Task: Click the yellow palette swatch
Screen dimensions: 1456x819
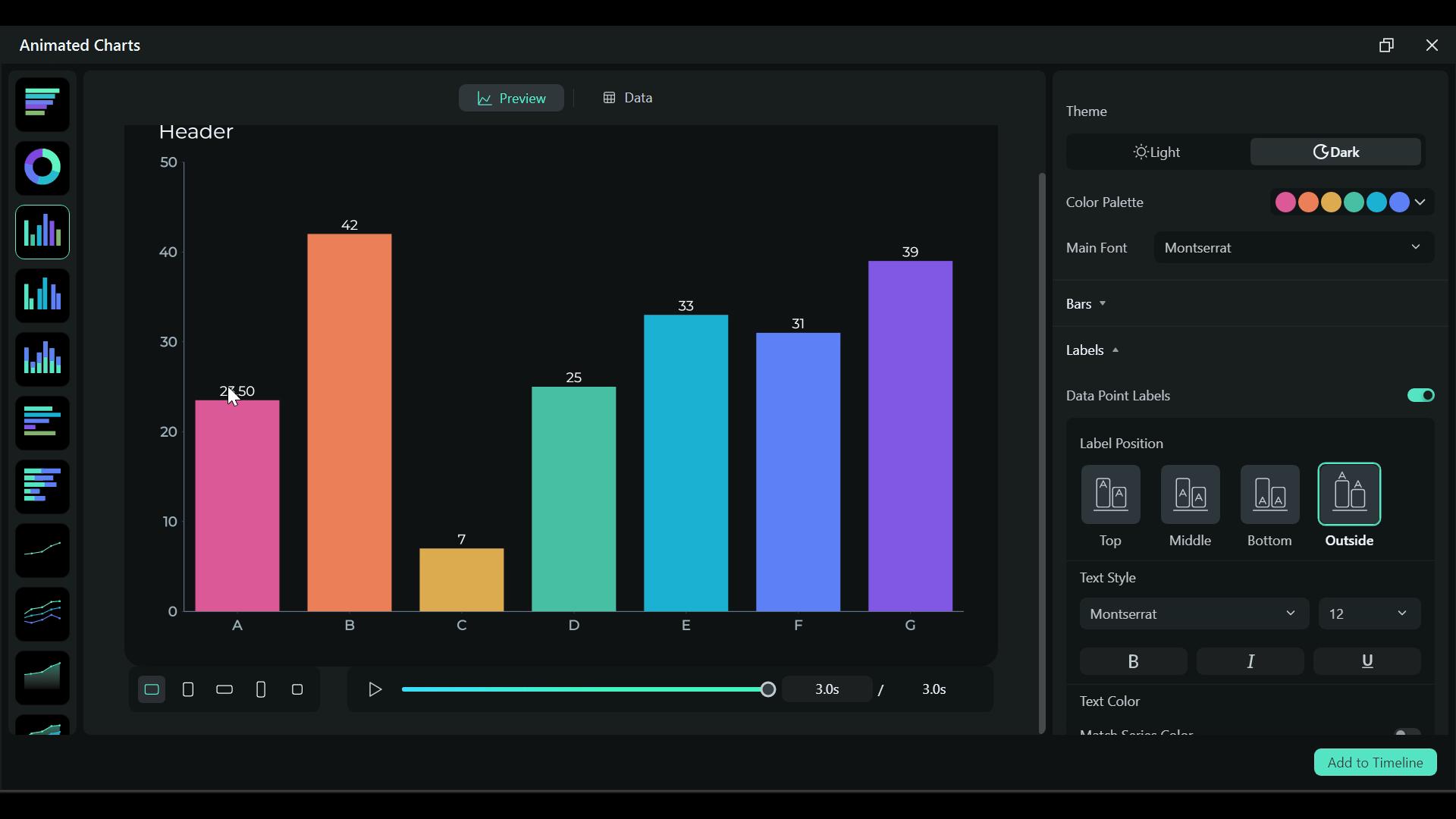Action: click(x=1331, y=202)
